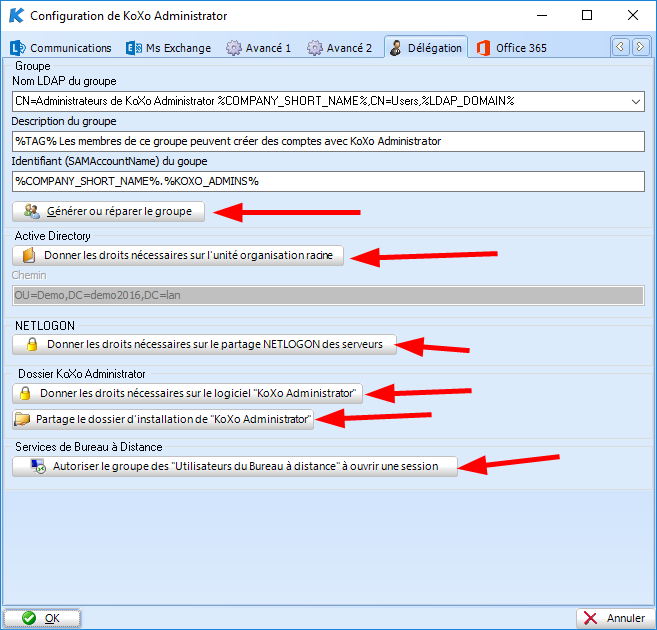Click the person icon on Délégation tab
This screenshot has height=630, width=657.
[396, 48]
